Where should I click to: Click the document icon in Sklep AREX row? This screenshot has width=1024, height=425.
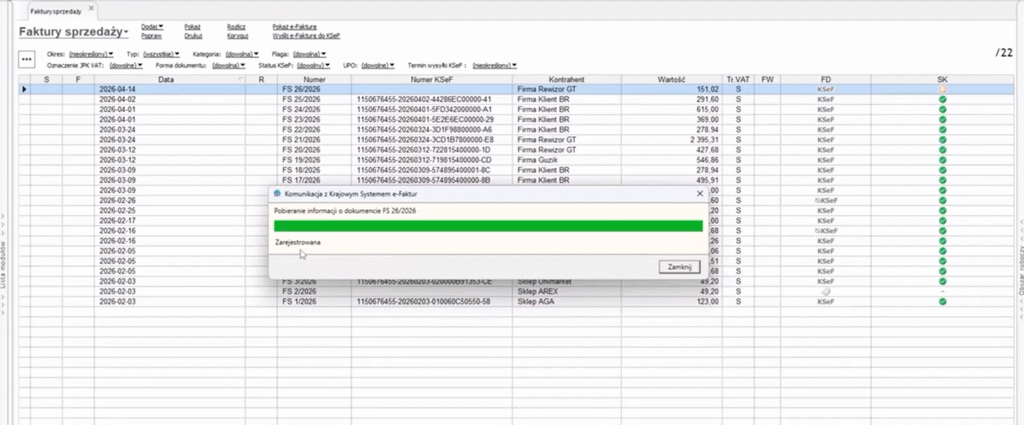825,291
